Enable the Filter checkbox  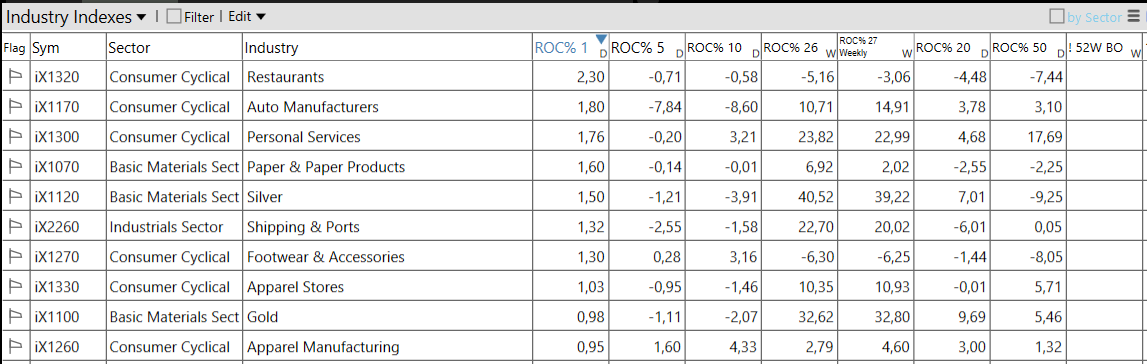pyautogui.click(x=174, y=17)
